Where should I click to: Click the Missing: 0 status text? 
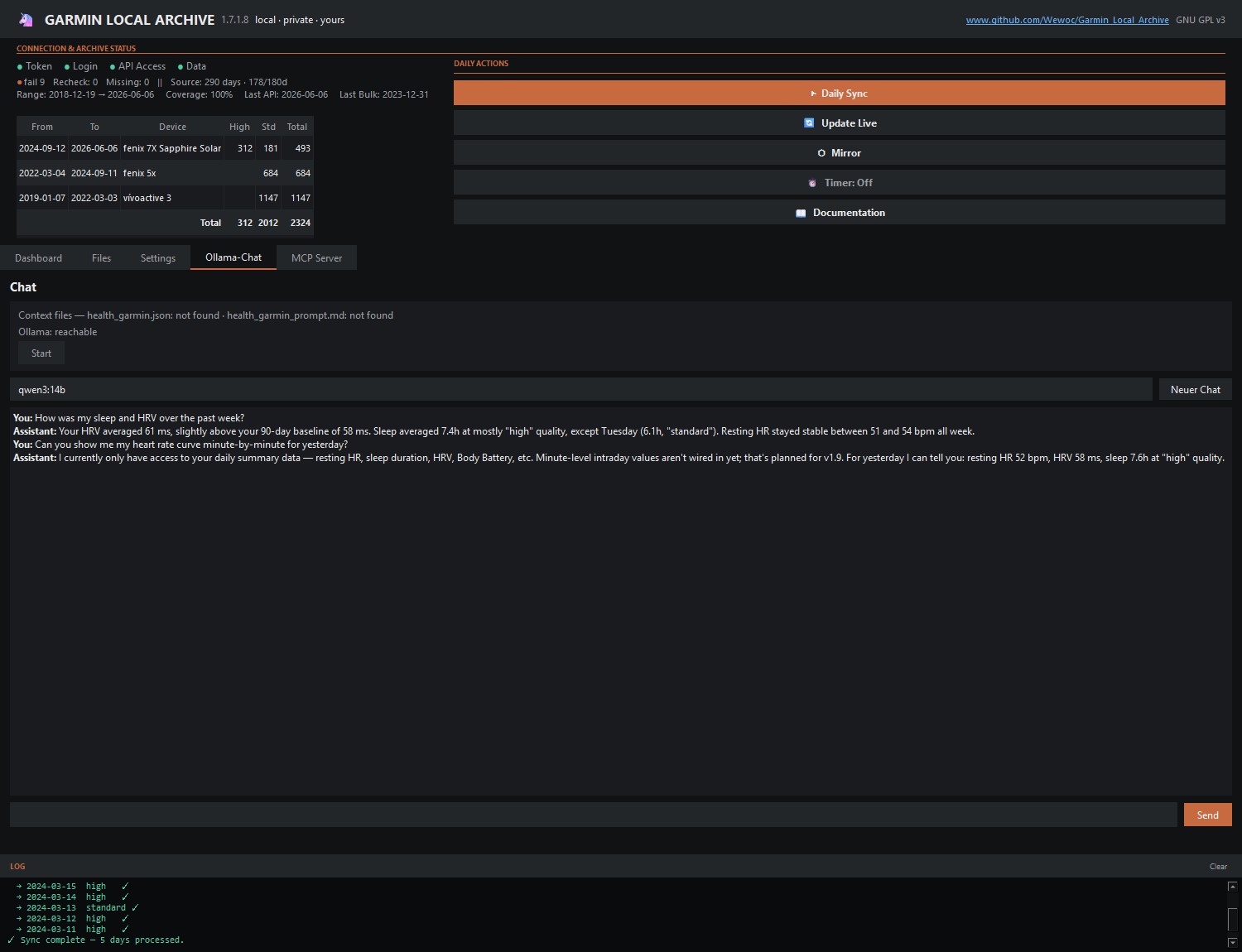[128, 82]
